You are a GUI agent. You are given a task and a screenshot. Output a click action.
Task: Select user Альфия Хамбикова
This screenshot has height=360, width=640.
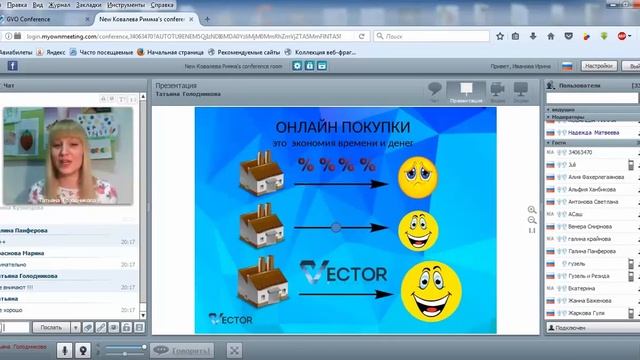592,189
